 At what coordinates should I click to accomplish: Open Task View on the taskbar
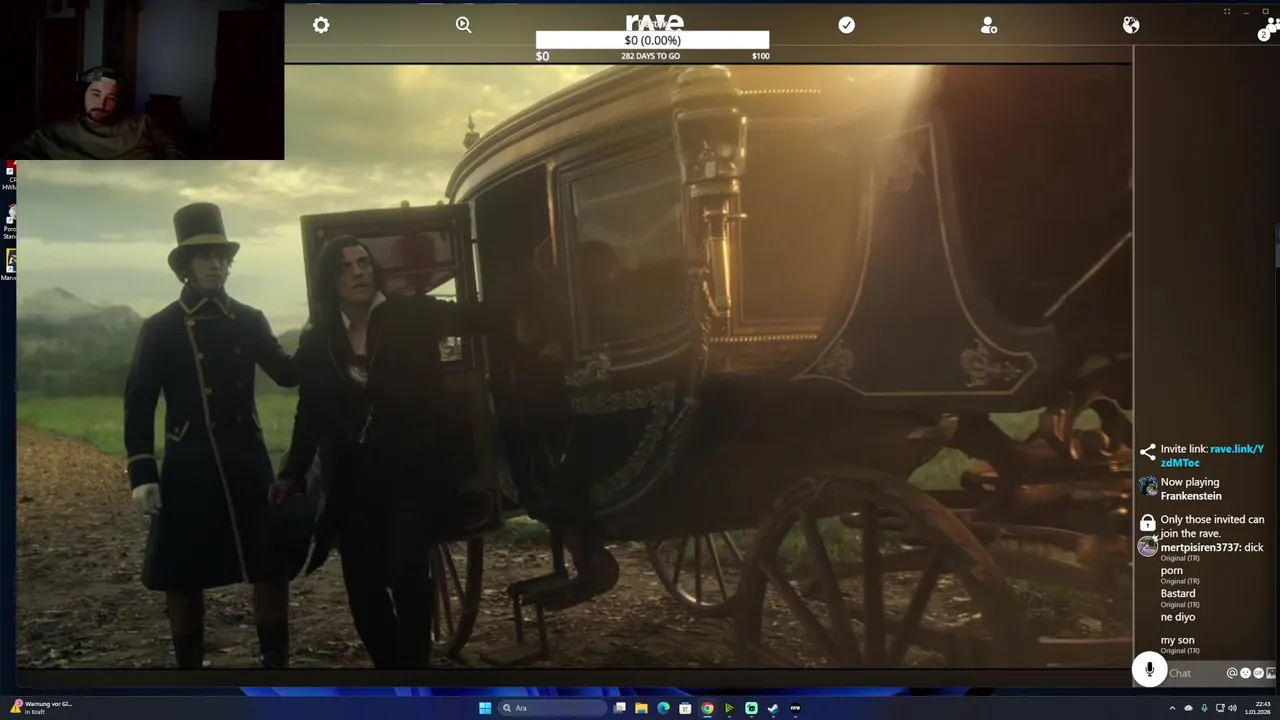tap(620, 708)
